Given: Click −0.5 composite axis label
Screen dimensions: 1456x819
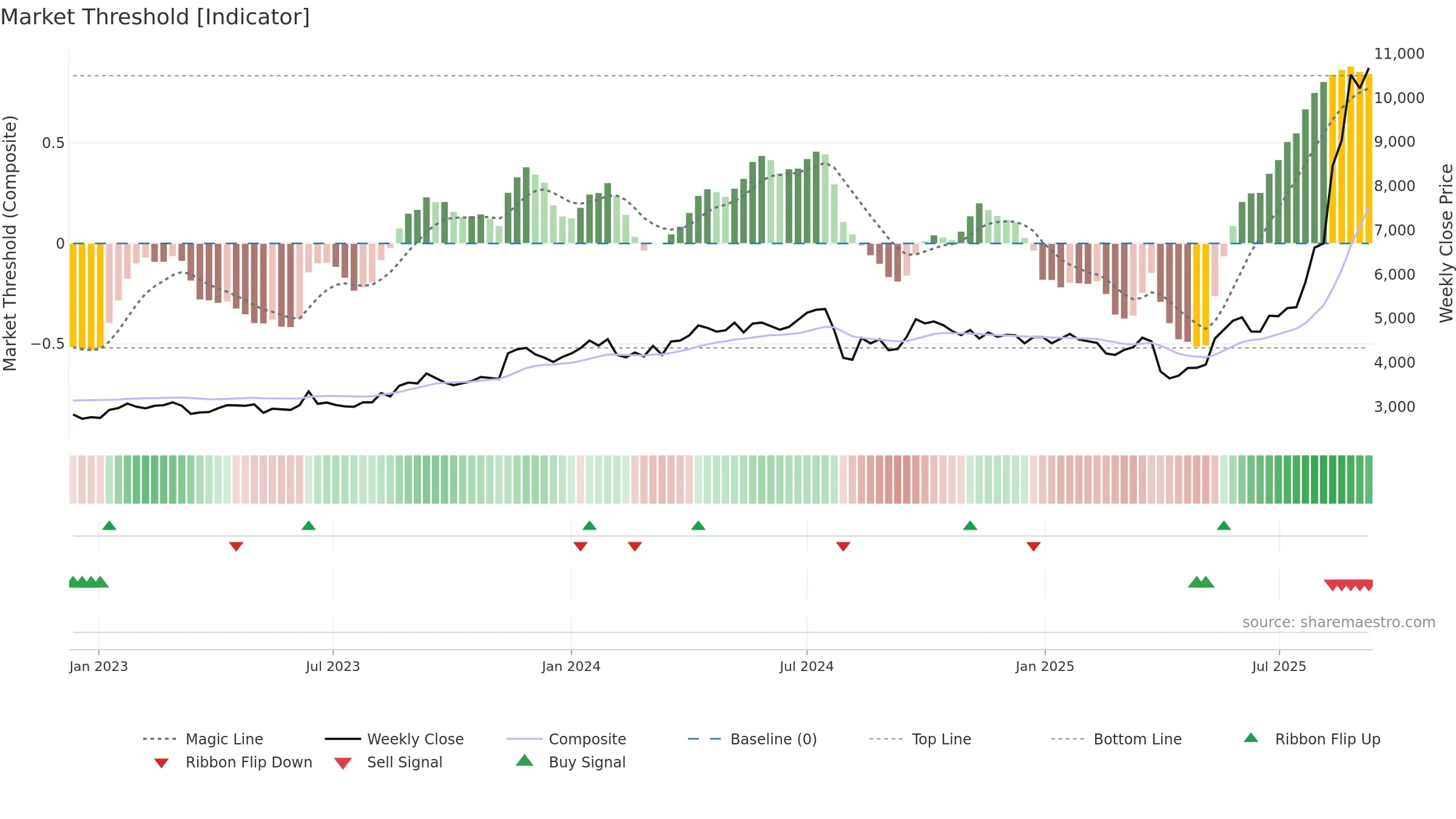Looking at the screenshot, I should coord(48,344).
